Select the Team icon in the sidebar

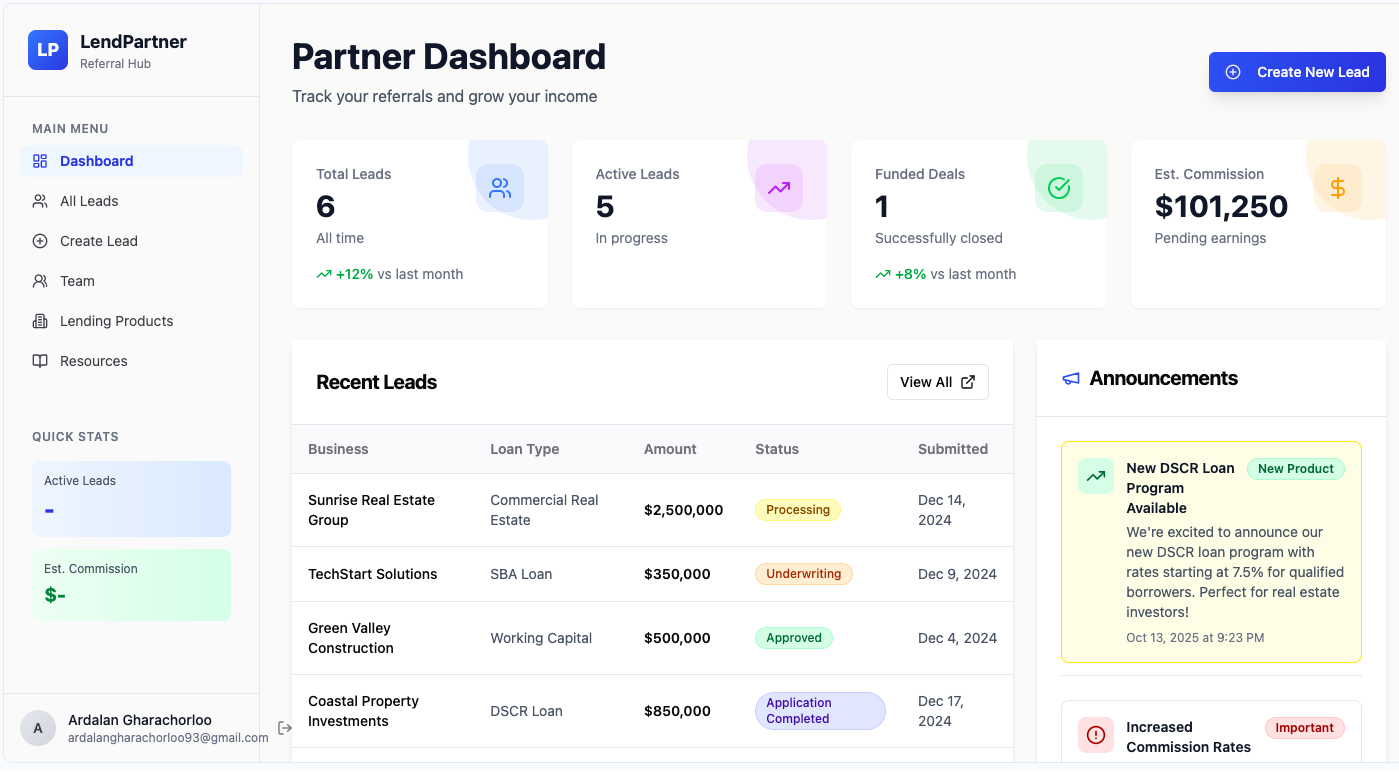tap(38, 280)
